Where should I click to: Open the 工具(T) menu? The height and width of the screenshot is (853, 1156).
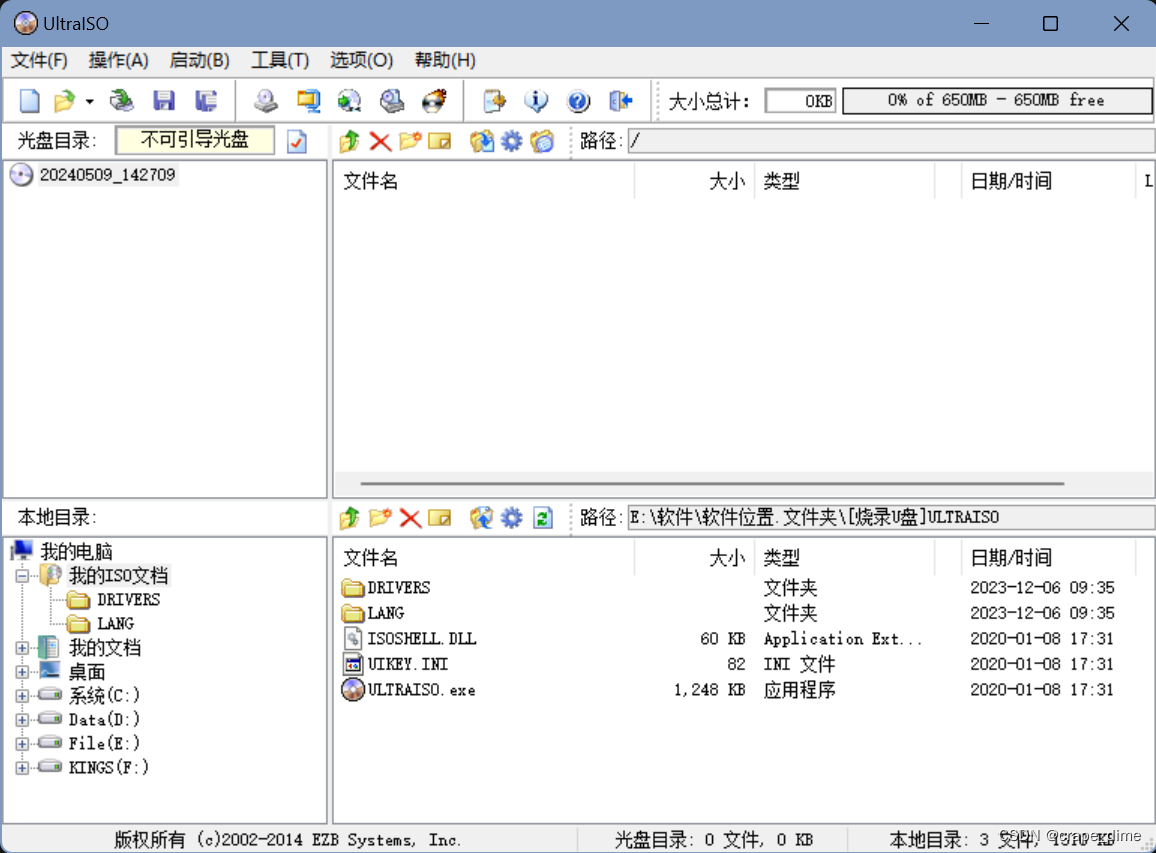(x=280, y=60)
